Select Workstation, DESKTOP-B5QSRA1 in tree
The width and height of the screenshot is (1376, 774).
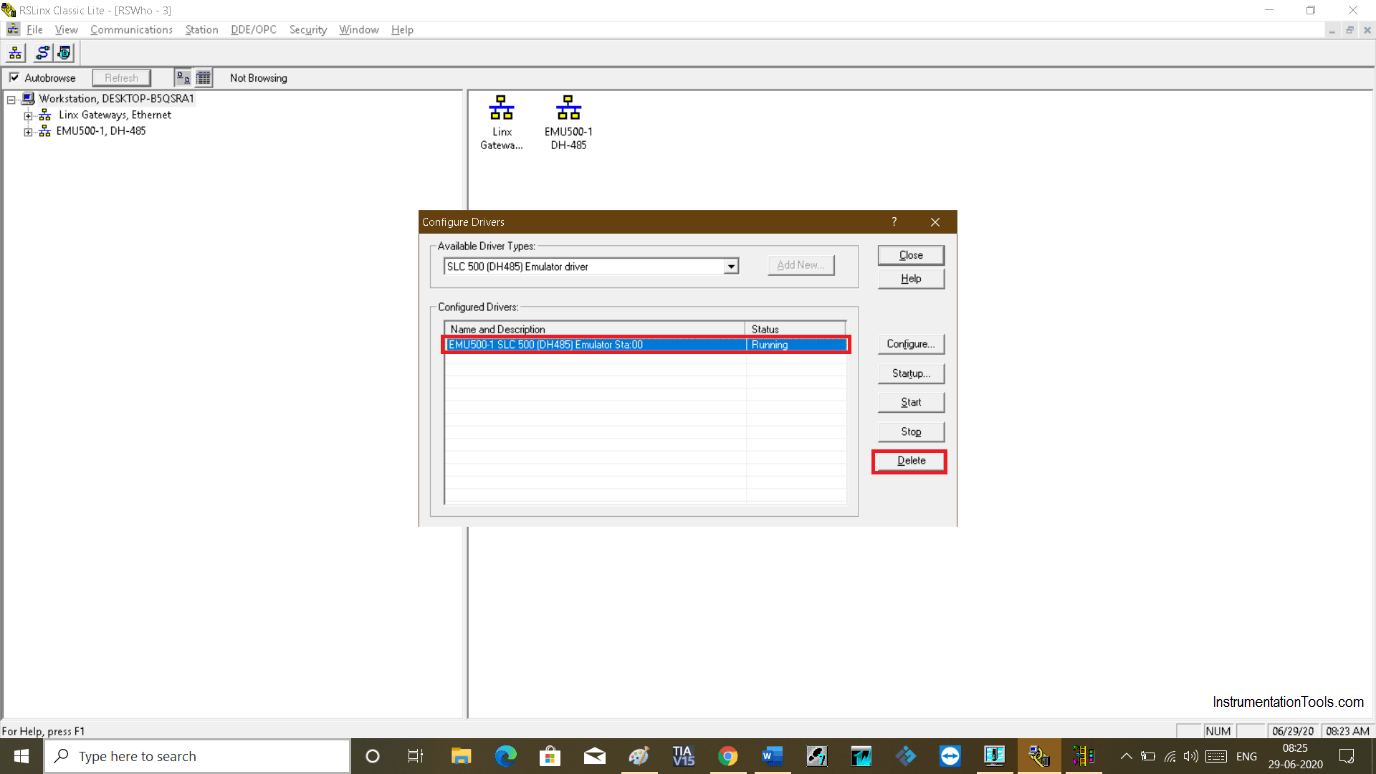click(x=116, y=99)
